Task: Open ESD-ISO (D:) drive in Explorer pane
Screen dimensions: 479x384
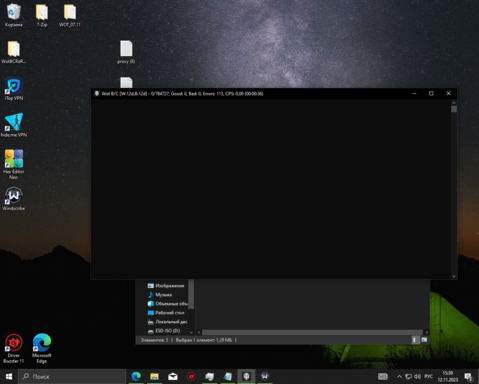Action: coord(164,331)
